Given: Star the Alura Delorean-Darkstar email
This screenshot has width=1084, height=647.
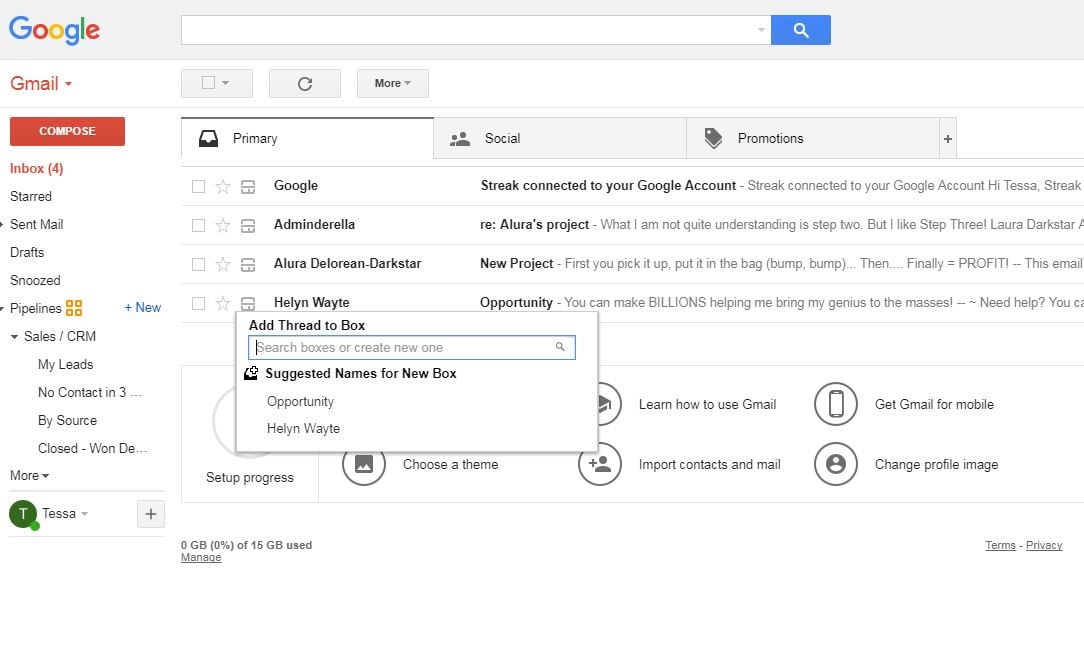Looking at the screenshot, I should (x=223, y=264).
